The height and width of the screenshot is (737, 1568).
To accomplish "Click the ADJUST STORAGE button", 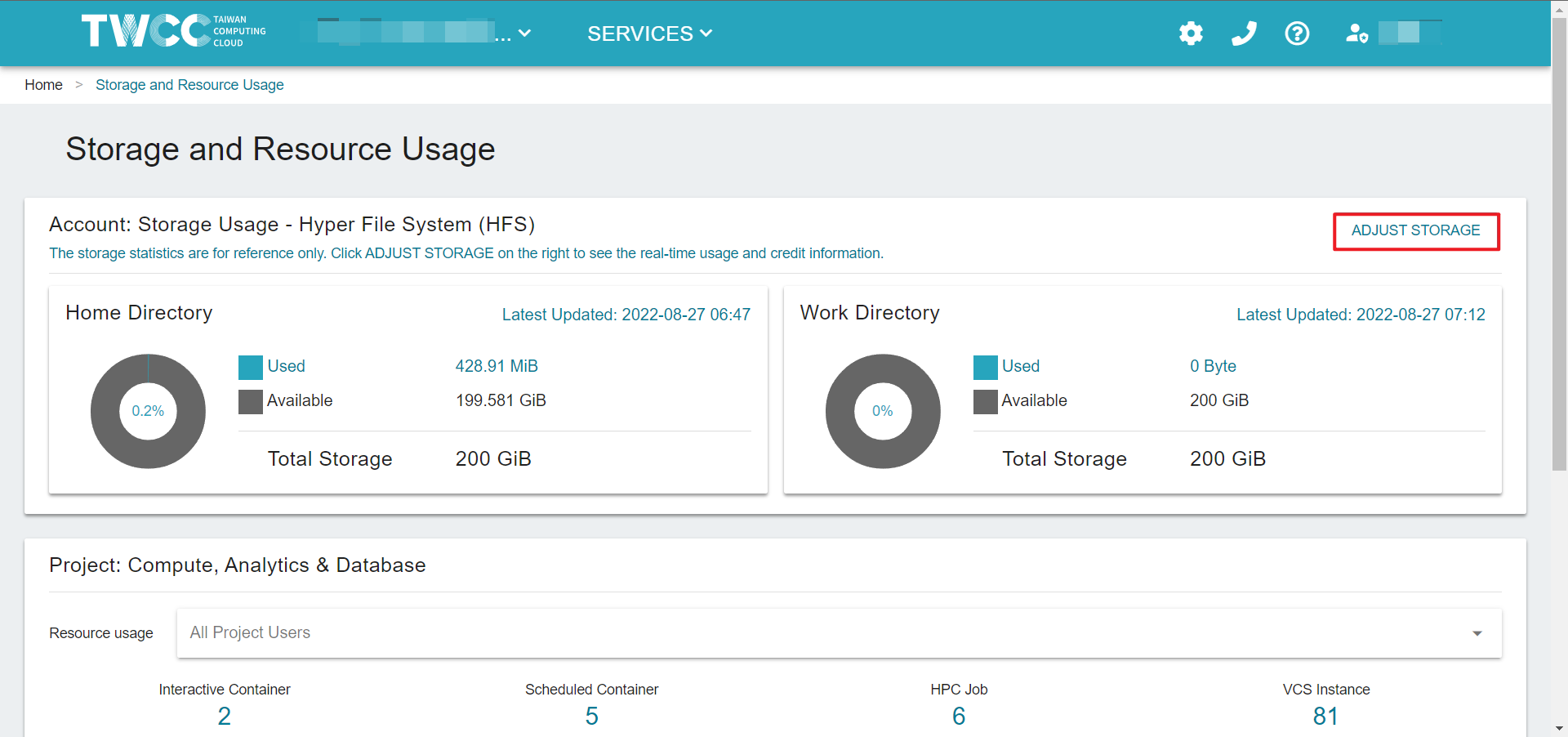I will pyautogui.click(x=1416, y=231).
